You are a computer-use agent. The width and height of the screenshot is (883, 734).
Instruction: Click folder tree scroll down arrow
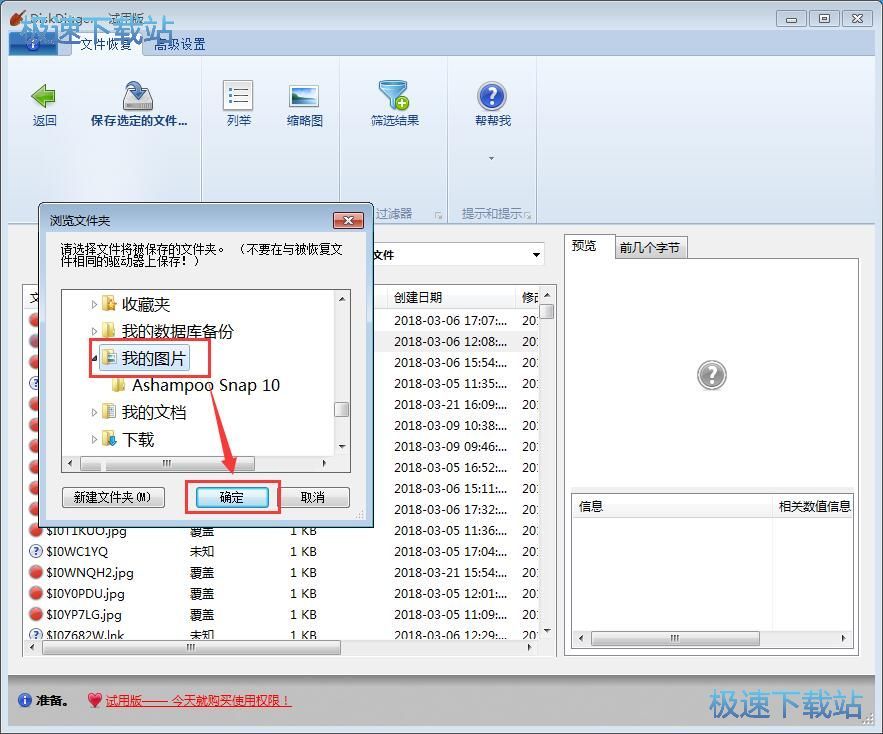click(x=342, y=447)
